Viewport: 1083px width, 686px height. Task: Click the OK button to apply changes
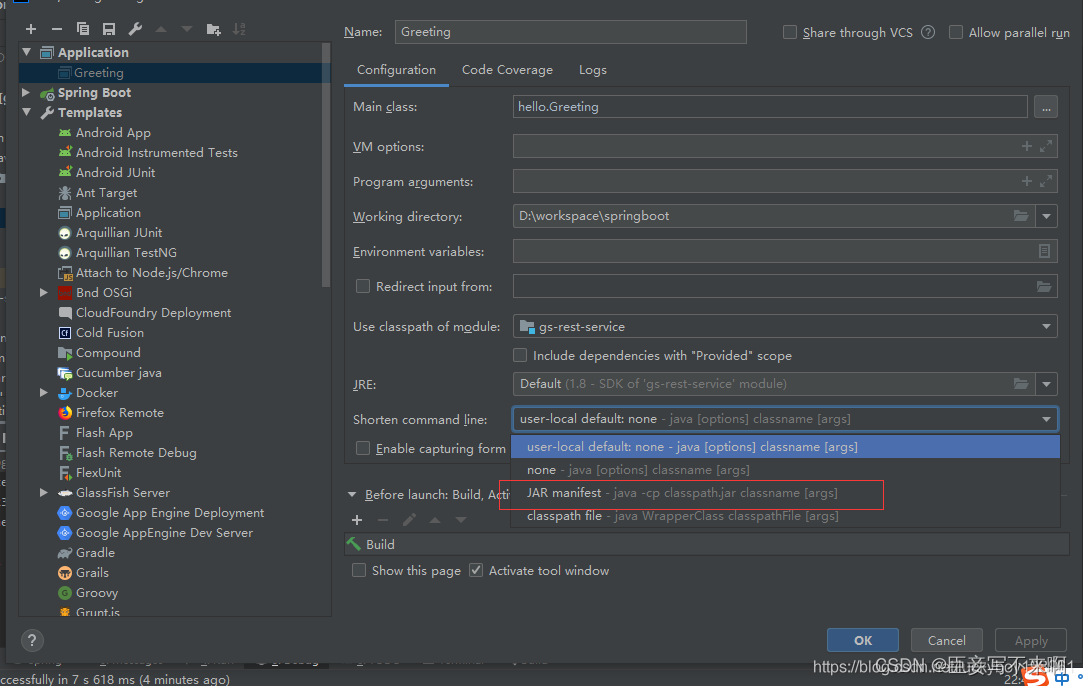(x=862, y=640)
